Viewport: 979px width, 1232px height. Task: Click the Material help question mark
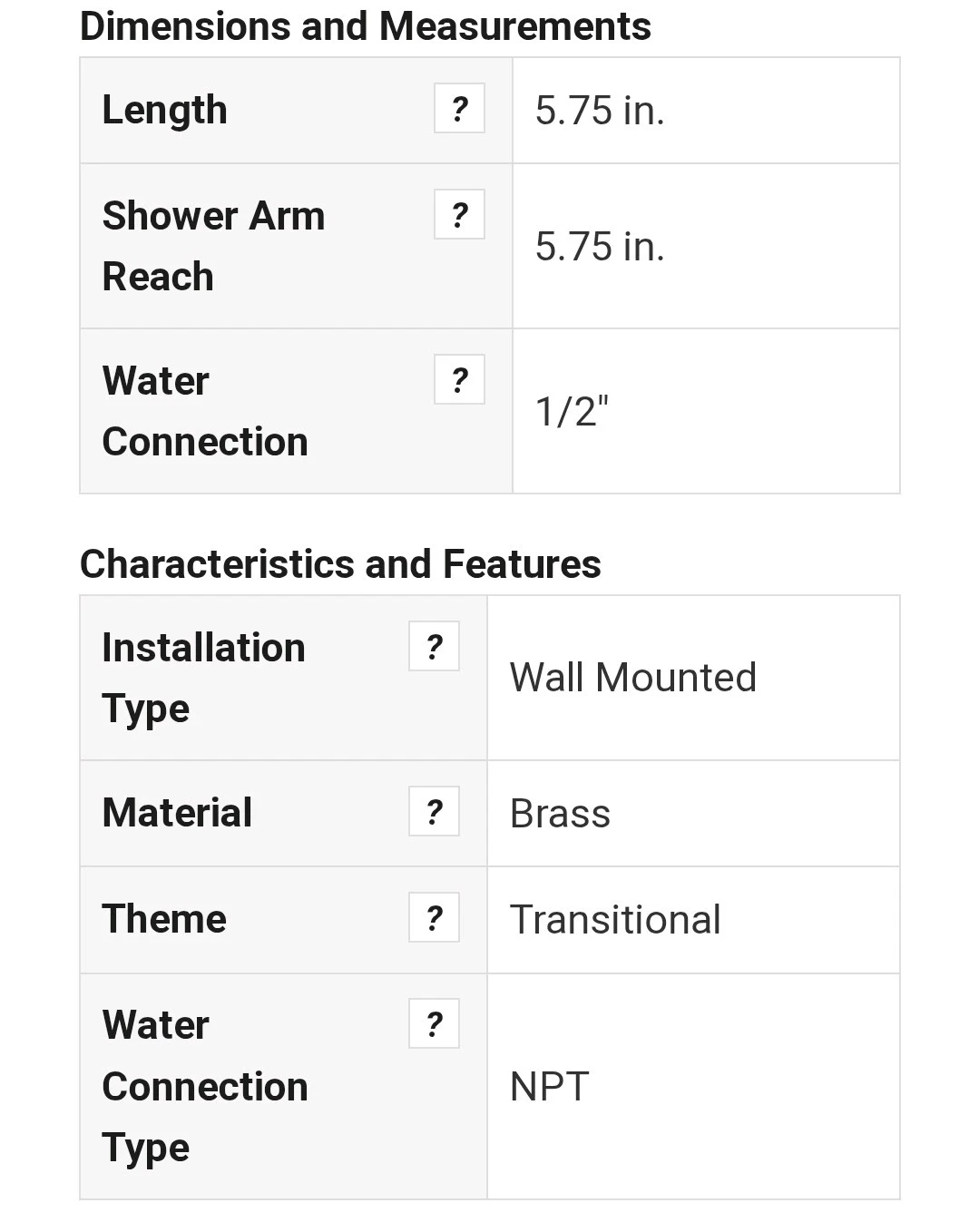click(x=434, y=812)
